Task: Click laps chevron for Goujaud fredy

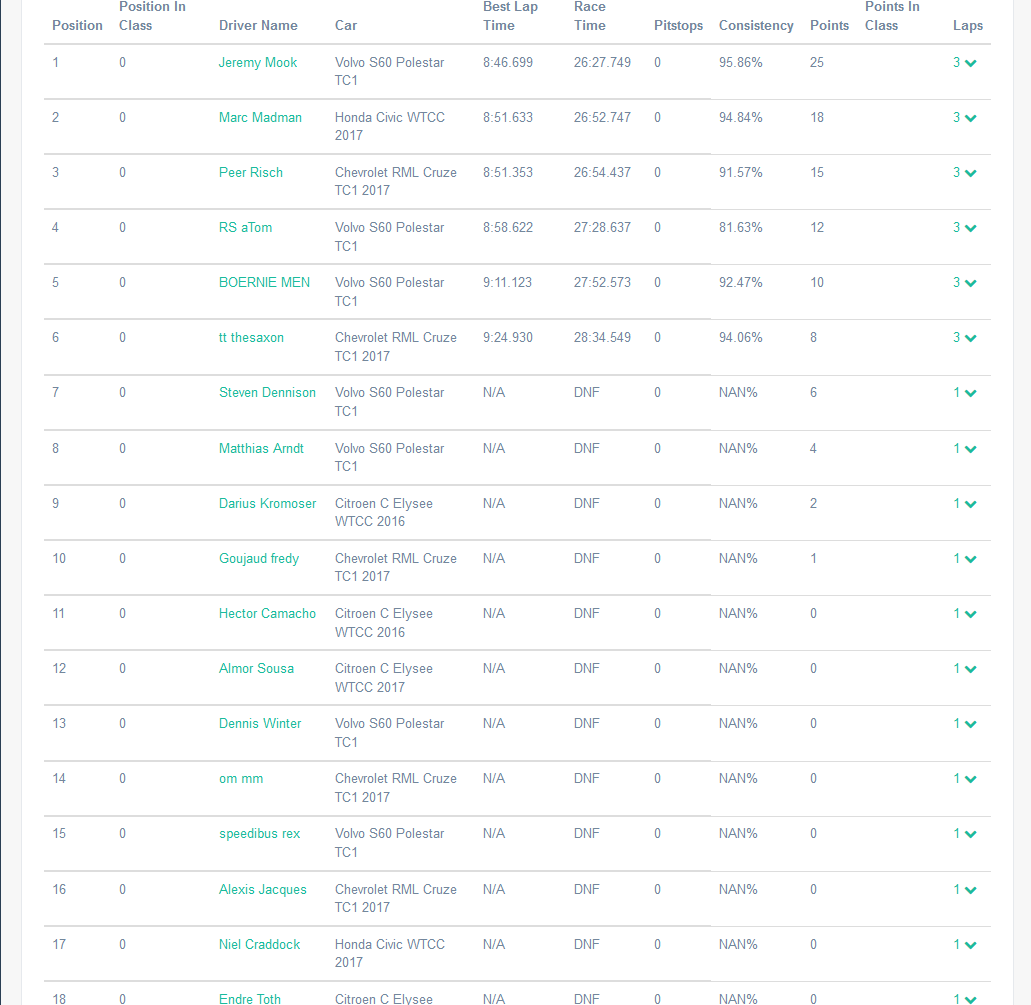Action: 970,559
